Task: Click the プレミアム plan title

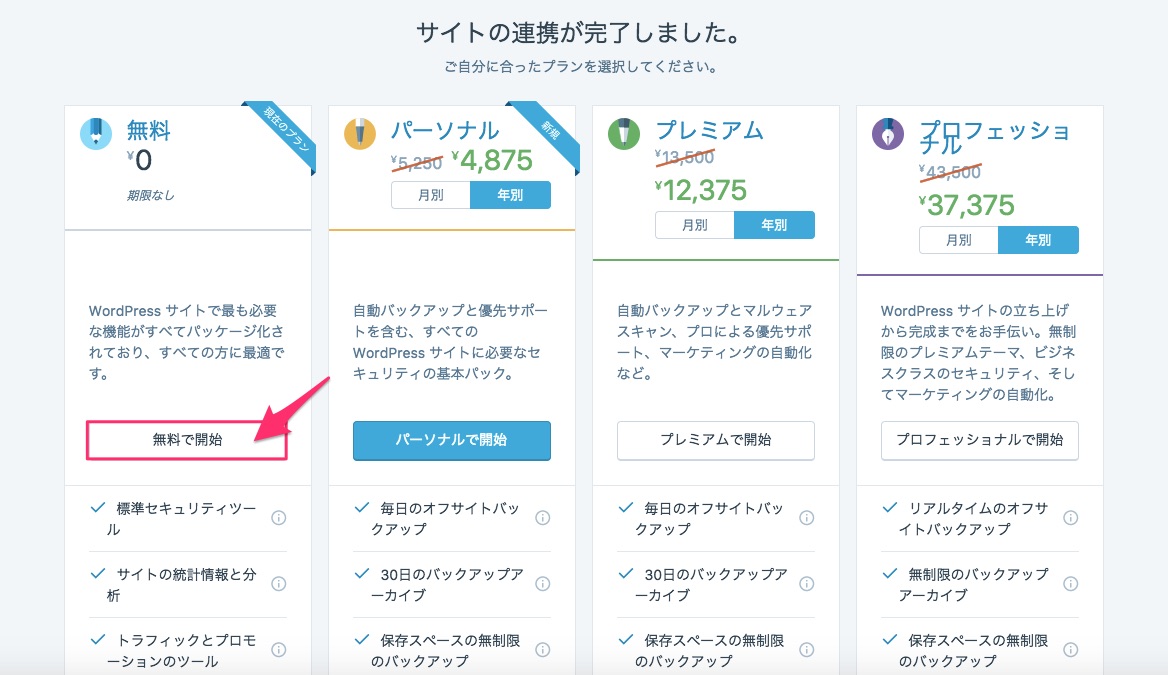Action: coord(709,130)
